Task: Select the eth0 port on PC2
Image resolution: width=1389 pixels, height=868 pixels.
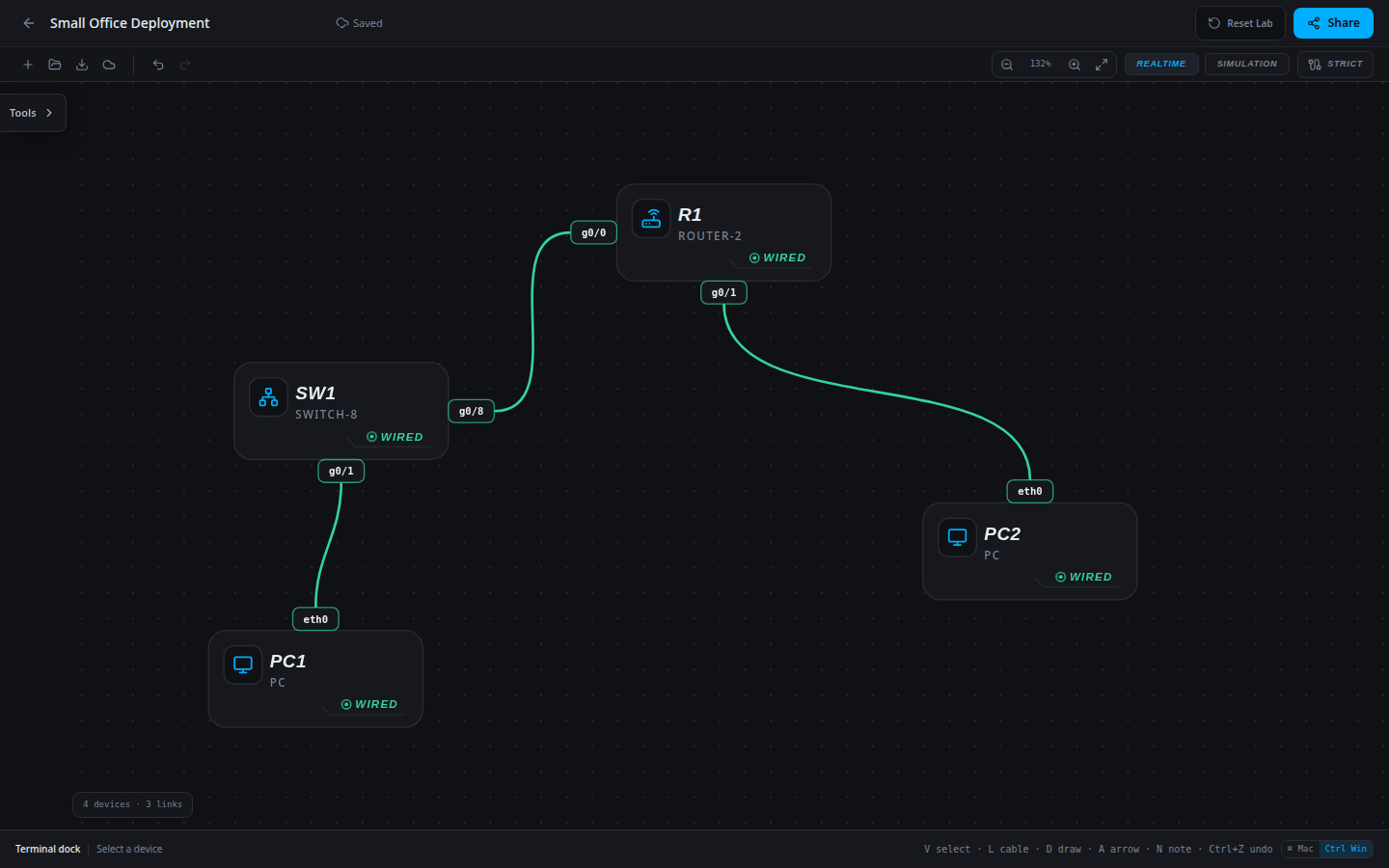Action: tap(1029, 491)
